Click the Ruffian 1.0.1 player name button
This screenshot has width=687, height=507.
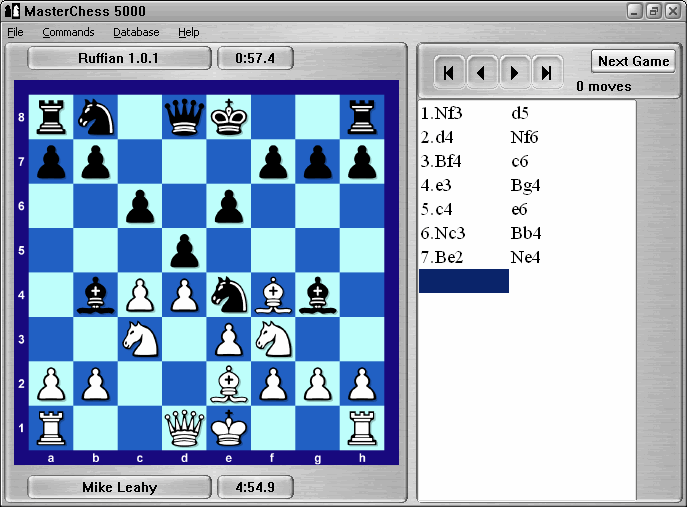pos(119,58)
